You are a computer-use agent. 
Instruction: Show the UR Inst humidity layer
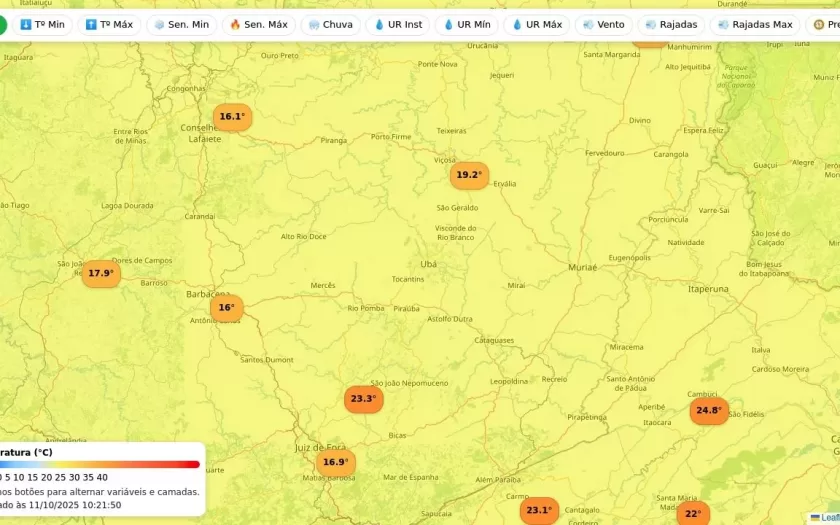click(x=398, y=25)
